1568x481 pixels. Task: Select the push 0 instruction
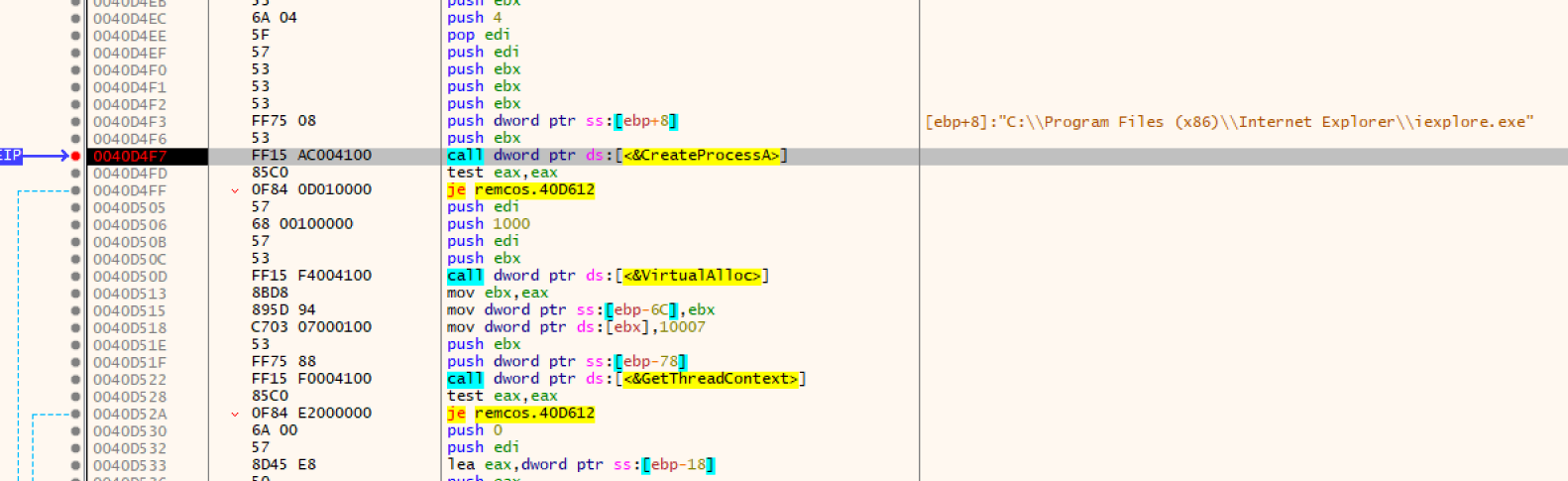point(475,430)
